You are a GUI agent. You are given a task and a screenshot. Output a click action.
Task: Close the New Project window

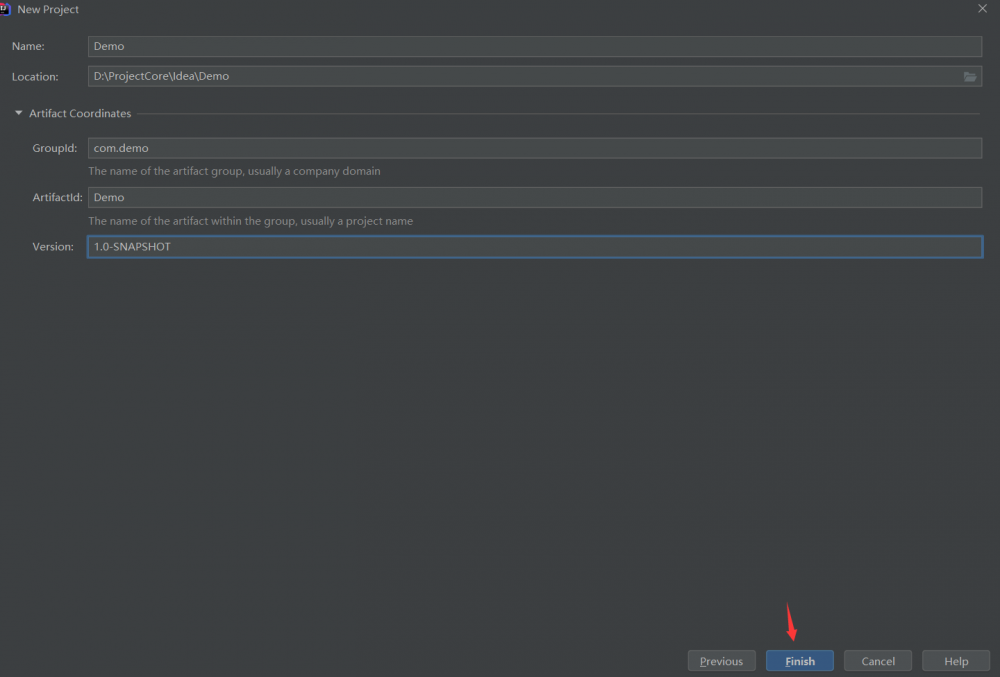tap(982, 8)
